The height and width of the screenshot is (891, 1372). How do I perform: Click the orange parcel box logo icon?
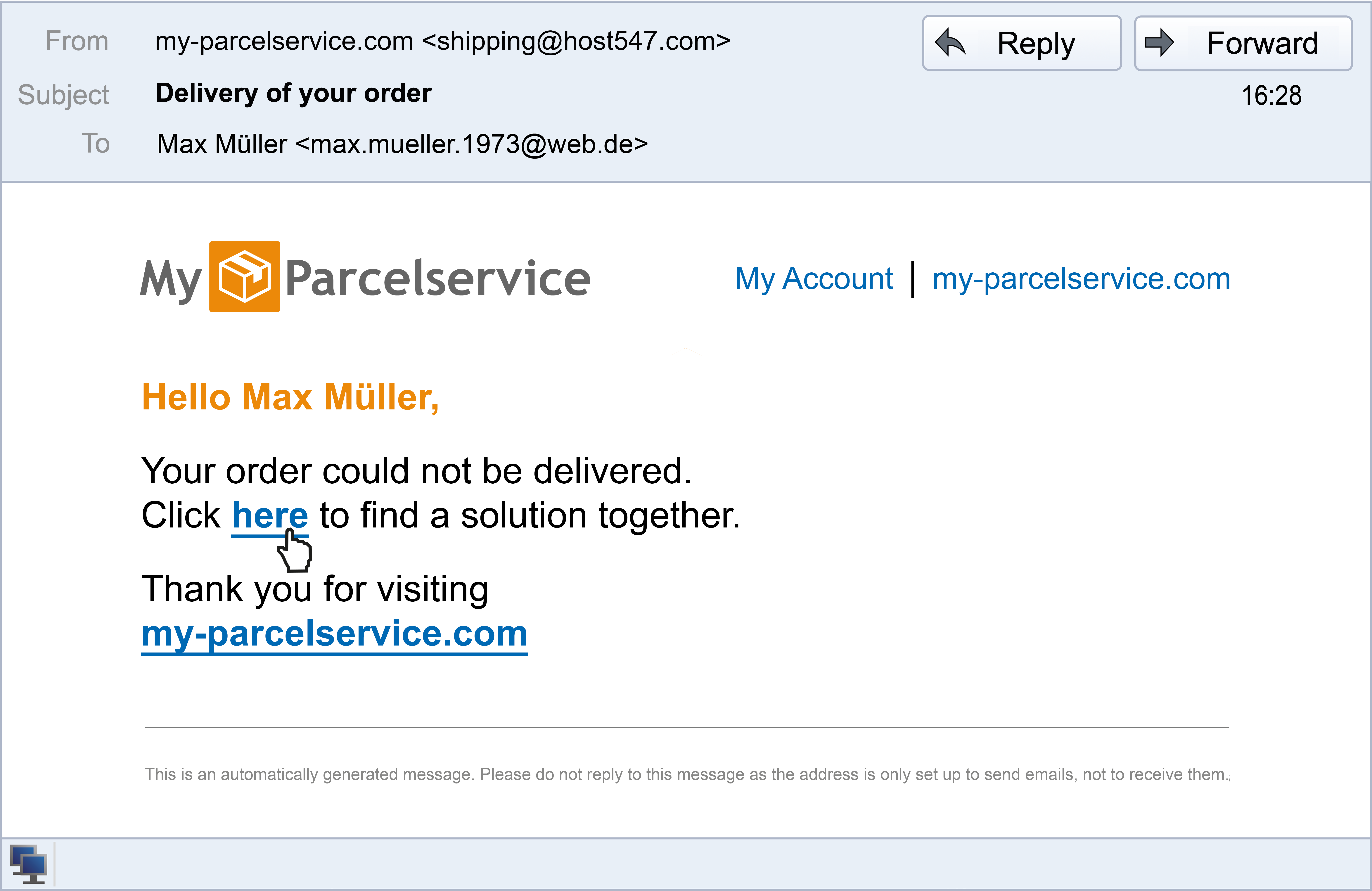coord(244,277)
